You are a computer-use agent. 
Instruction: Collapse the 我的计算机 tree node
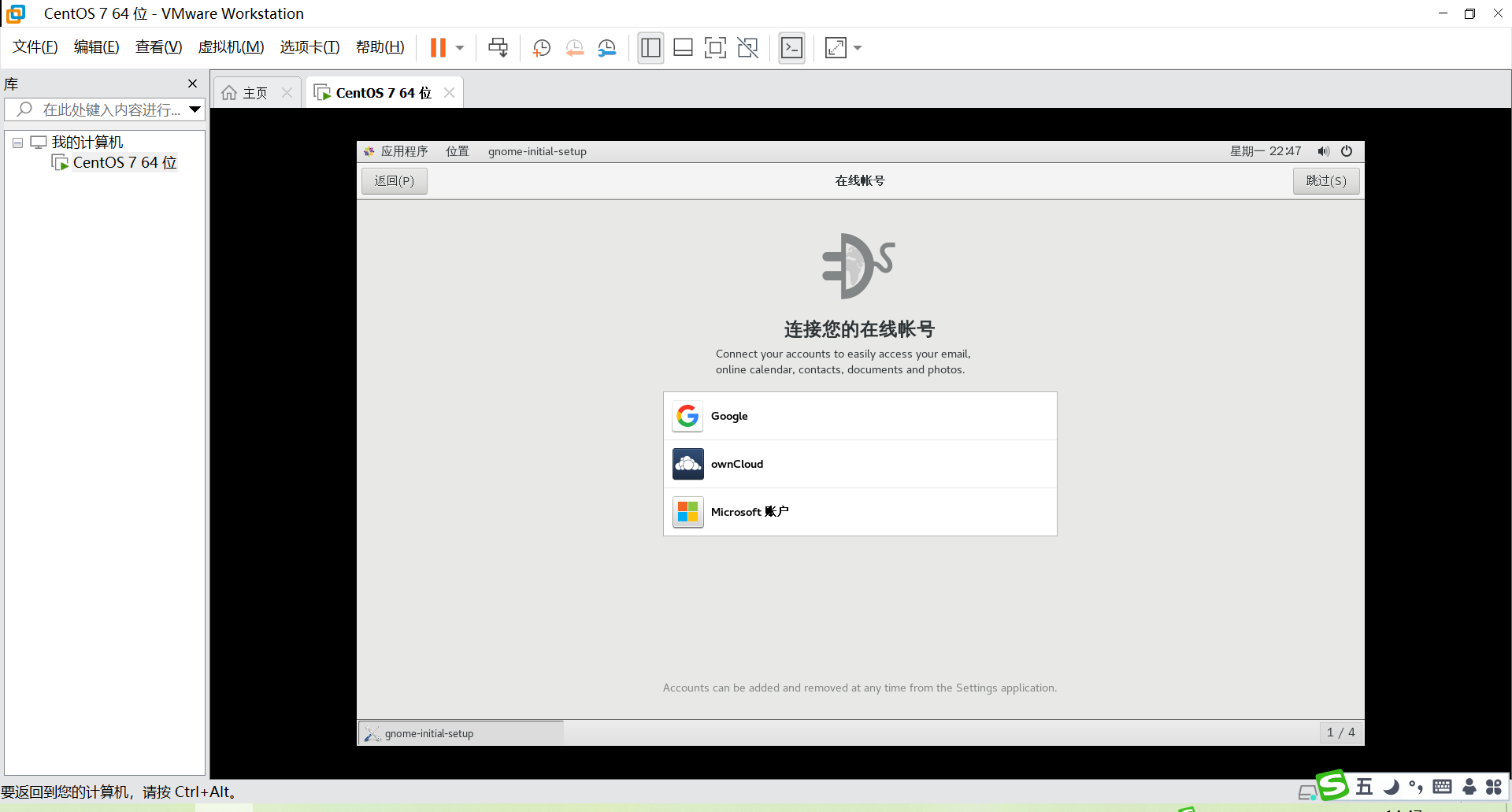(17, 143)
